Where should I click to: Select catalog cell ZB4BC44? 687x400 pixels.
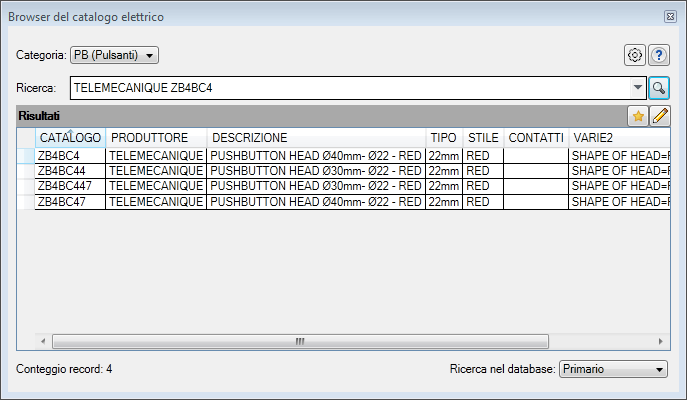pos(70,171)
